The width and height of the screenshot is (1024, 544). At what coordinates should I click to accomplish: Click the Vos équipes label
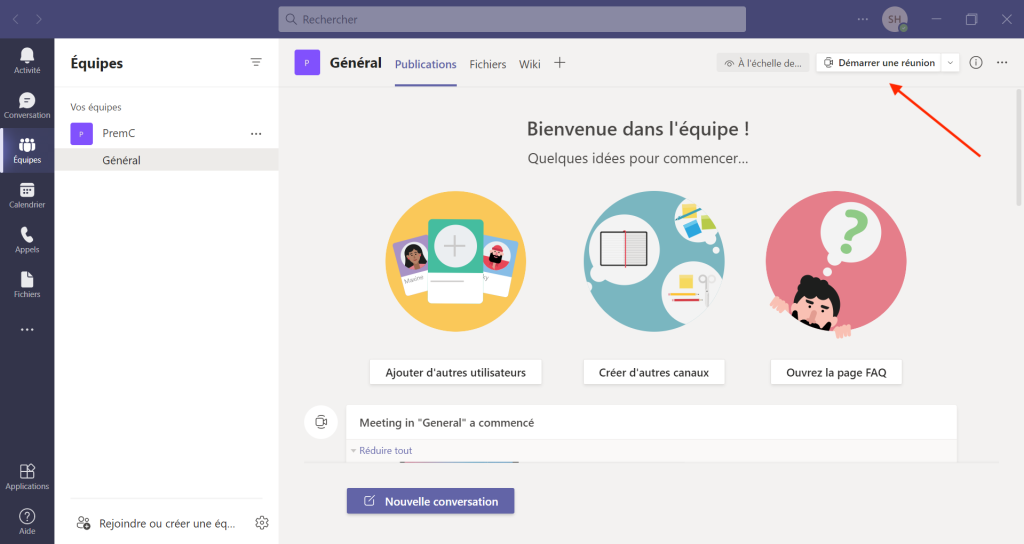pyautogui.click(x=96, y=107)
